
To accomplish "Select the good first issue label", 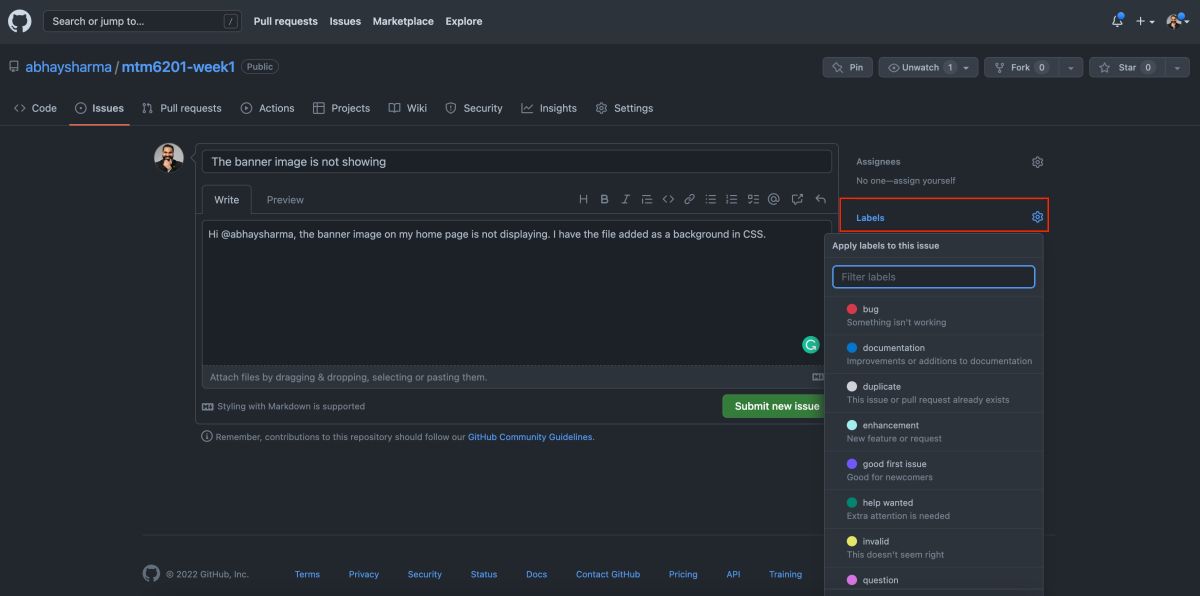I will tap(934, 471).
